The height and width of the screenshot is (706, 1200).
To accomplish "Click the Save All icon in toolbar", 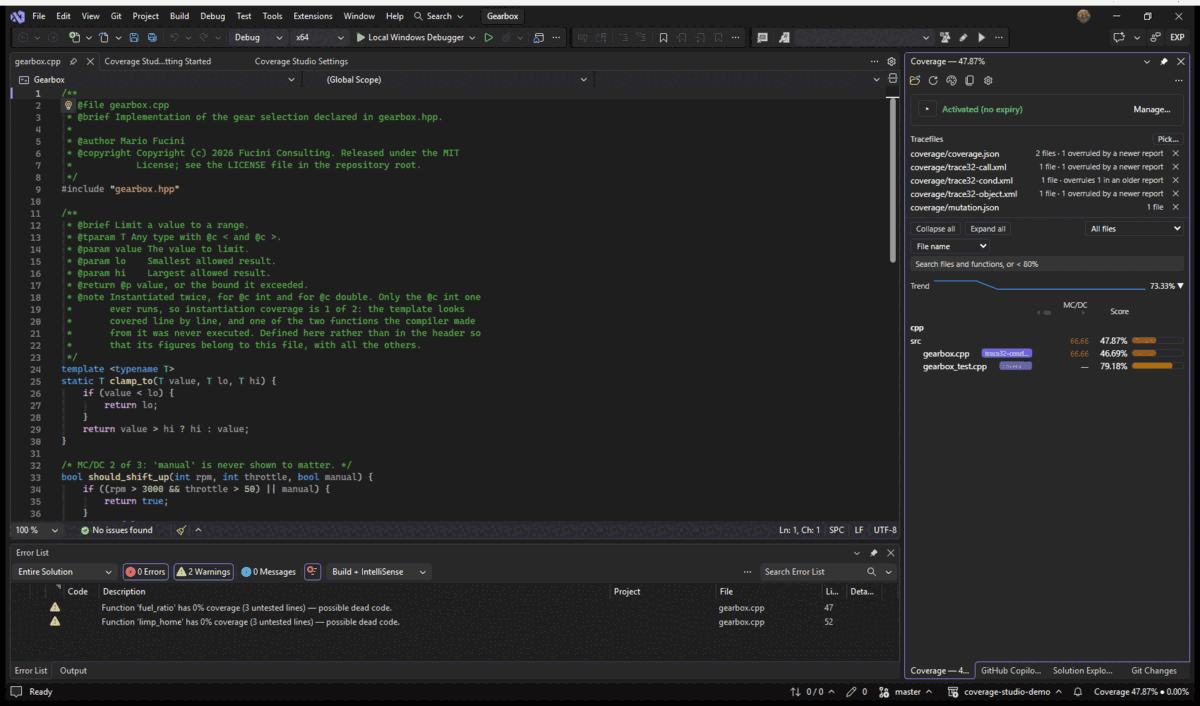I will (x=152, y=37).
